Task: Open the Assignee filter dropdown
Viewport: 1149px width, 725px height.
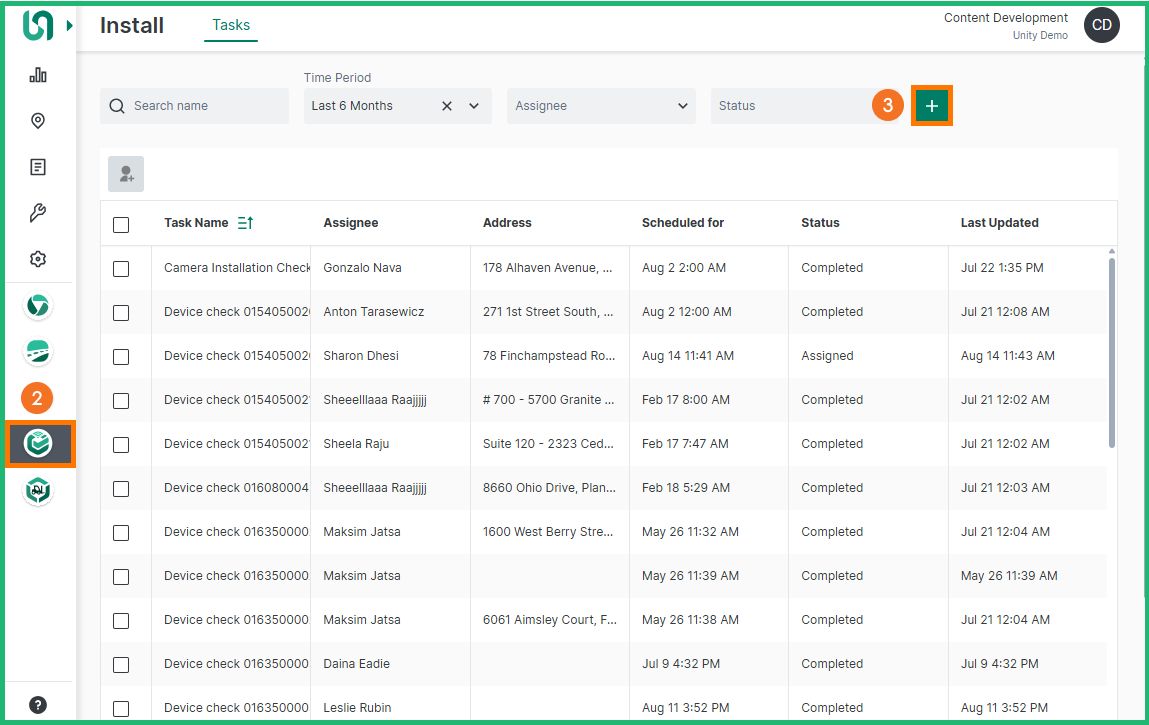Action: tap(600, 106)
